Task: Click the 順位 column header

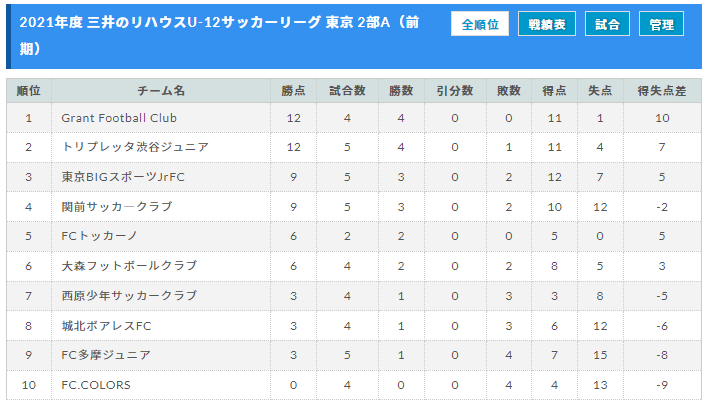Action: (x=29, y=91)
